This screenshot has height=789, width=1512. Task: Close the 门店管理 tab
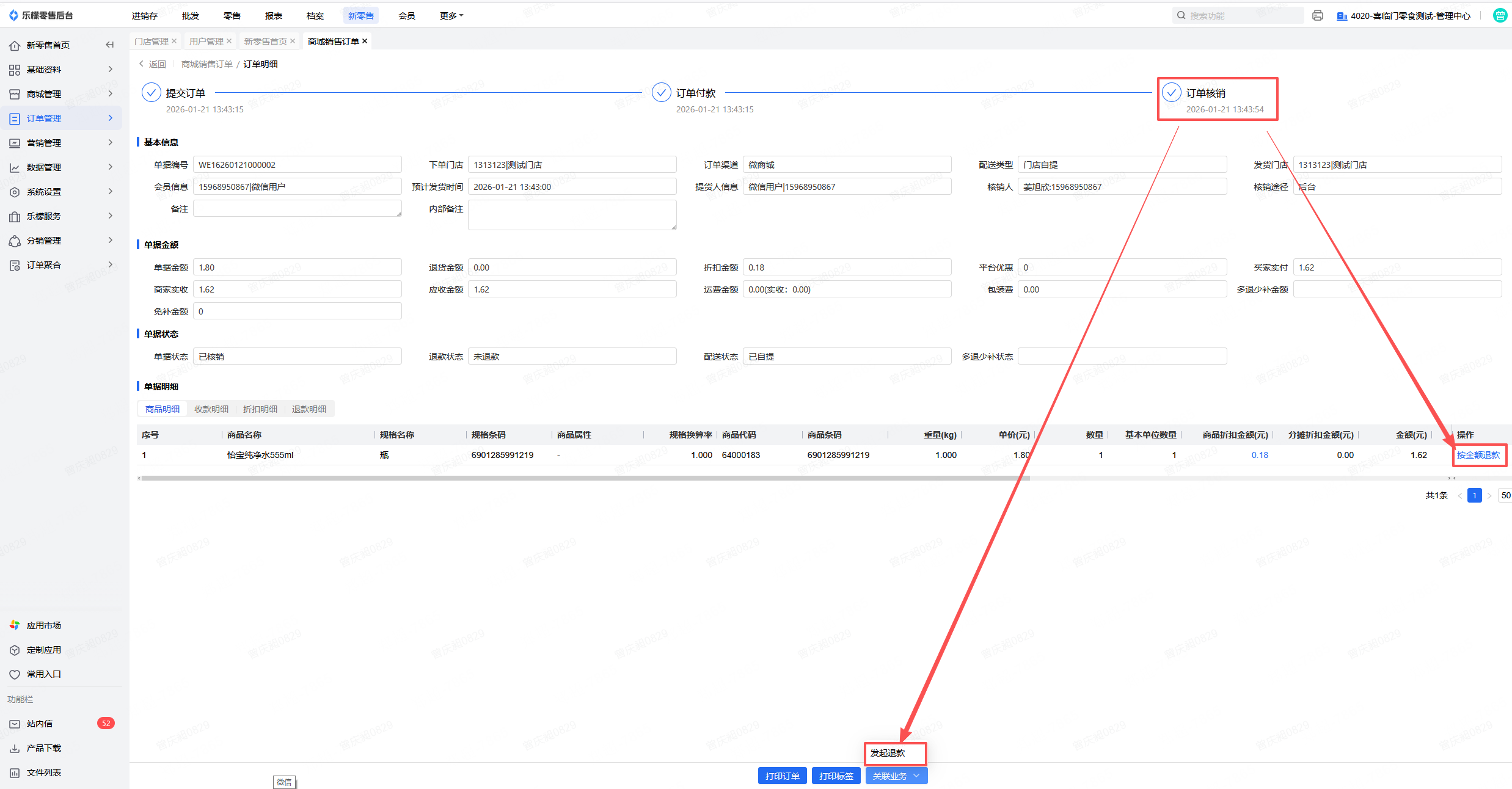coord(174,41)
